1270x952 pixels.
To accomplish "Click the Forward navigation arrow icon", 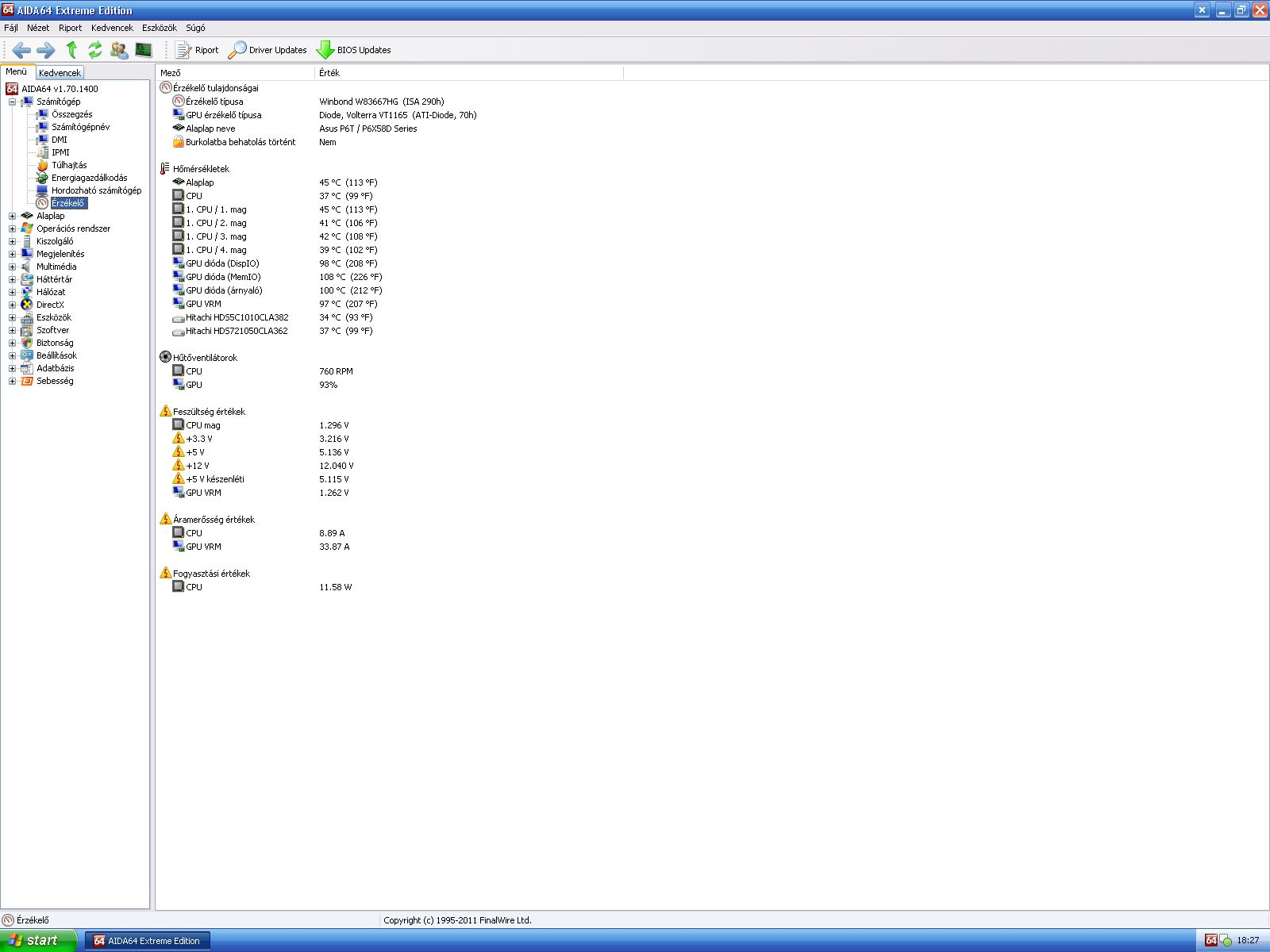I will (x=46, y=50).
